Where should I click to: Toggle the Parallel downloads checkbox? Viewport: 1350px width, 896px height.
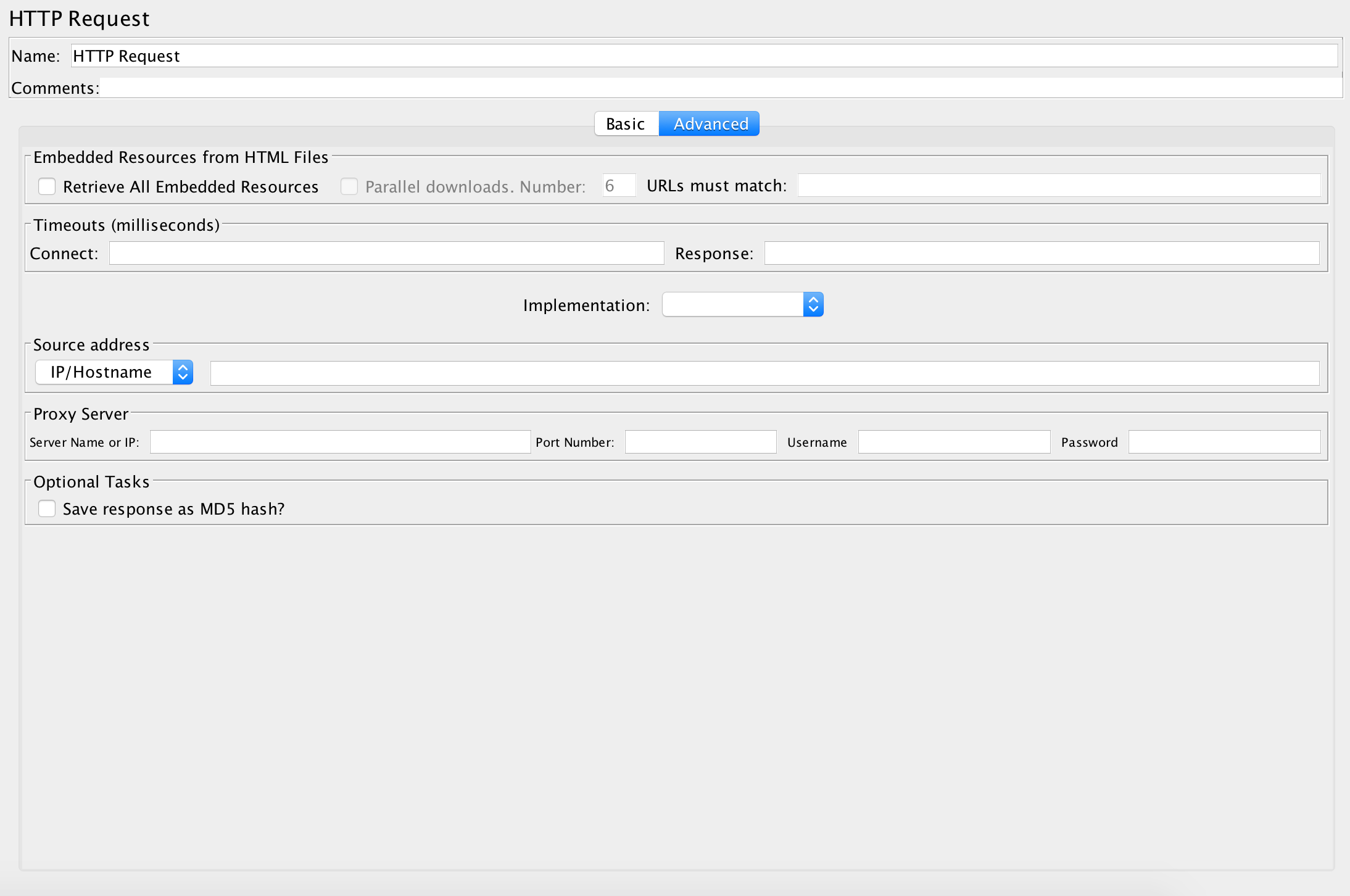(x=349, y=186)
